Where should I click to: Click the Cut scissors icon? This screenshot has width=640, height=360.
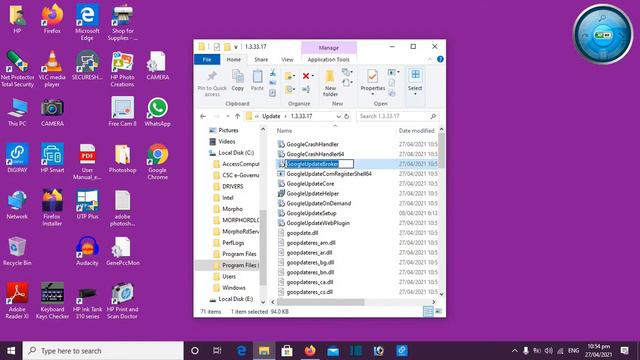273,73
